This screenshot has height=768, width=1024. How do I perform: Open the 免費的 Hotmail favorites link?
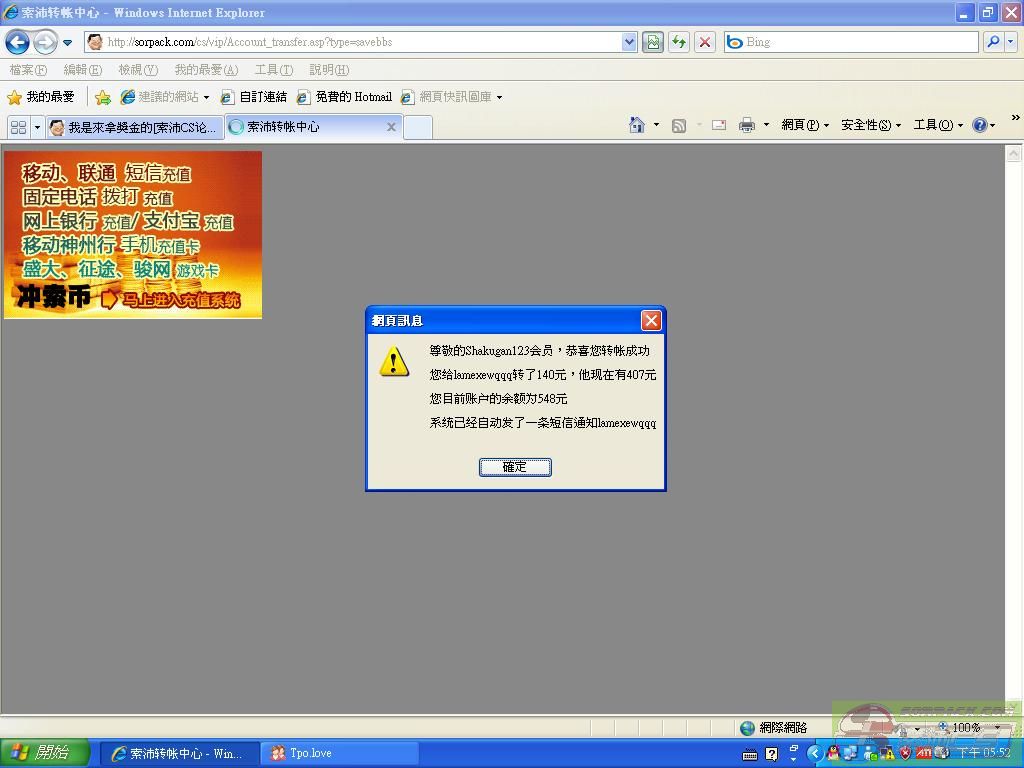(x=345, y=97)
